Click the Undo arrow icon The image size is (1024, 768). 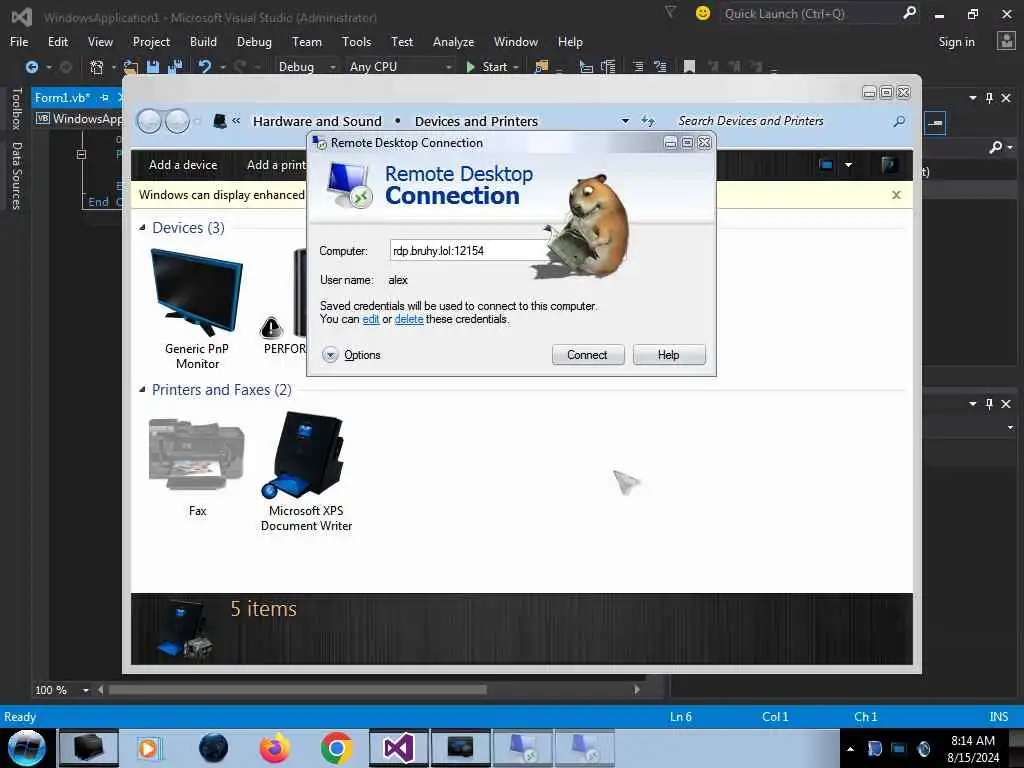point(204,67)
